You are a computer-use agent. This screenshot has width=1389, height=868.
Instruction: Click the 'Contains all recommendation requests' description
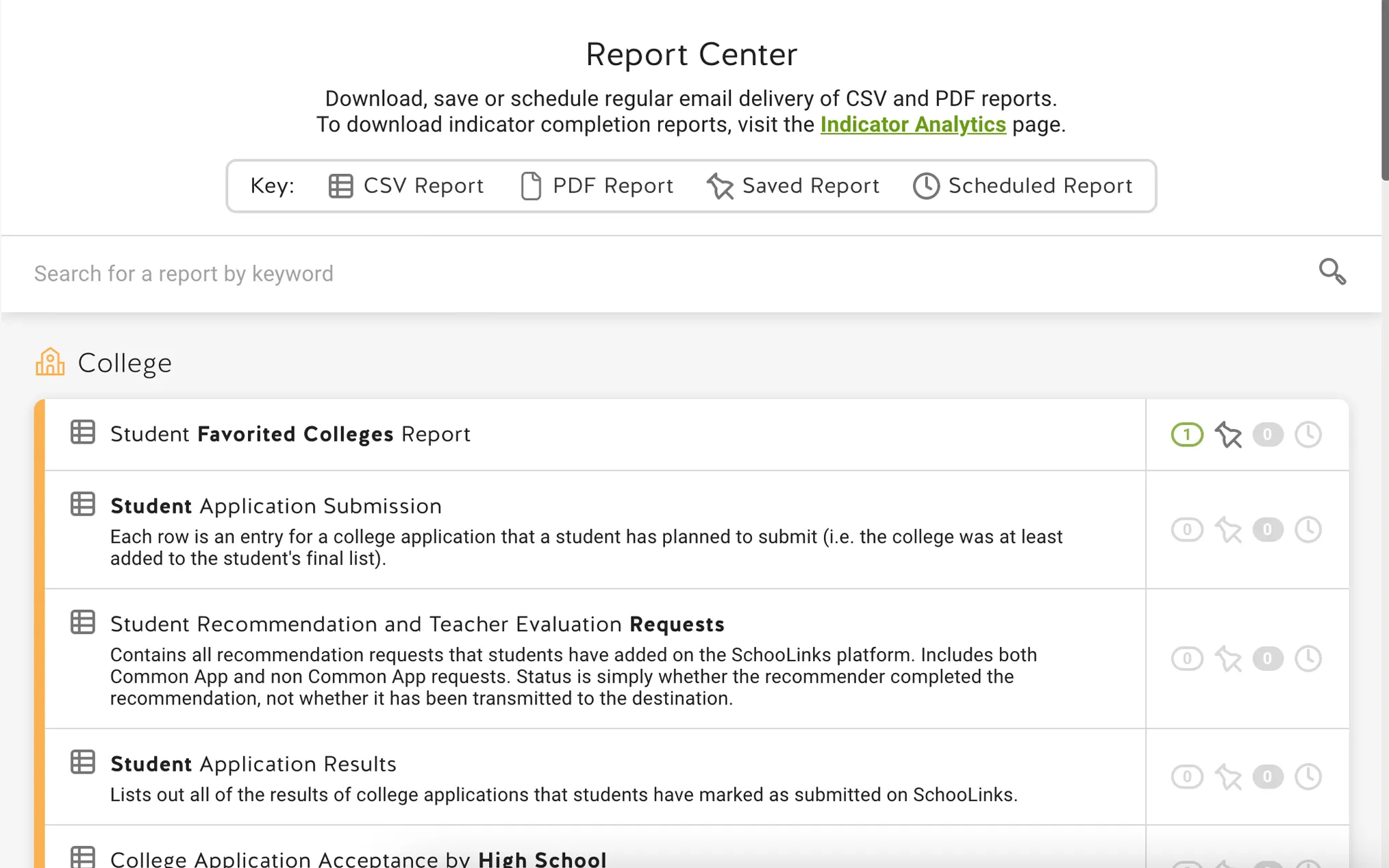click(574, 677)
